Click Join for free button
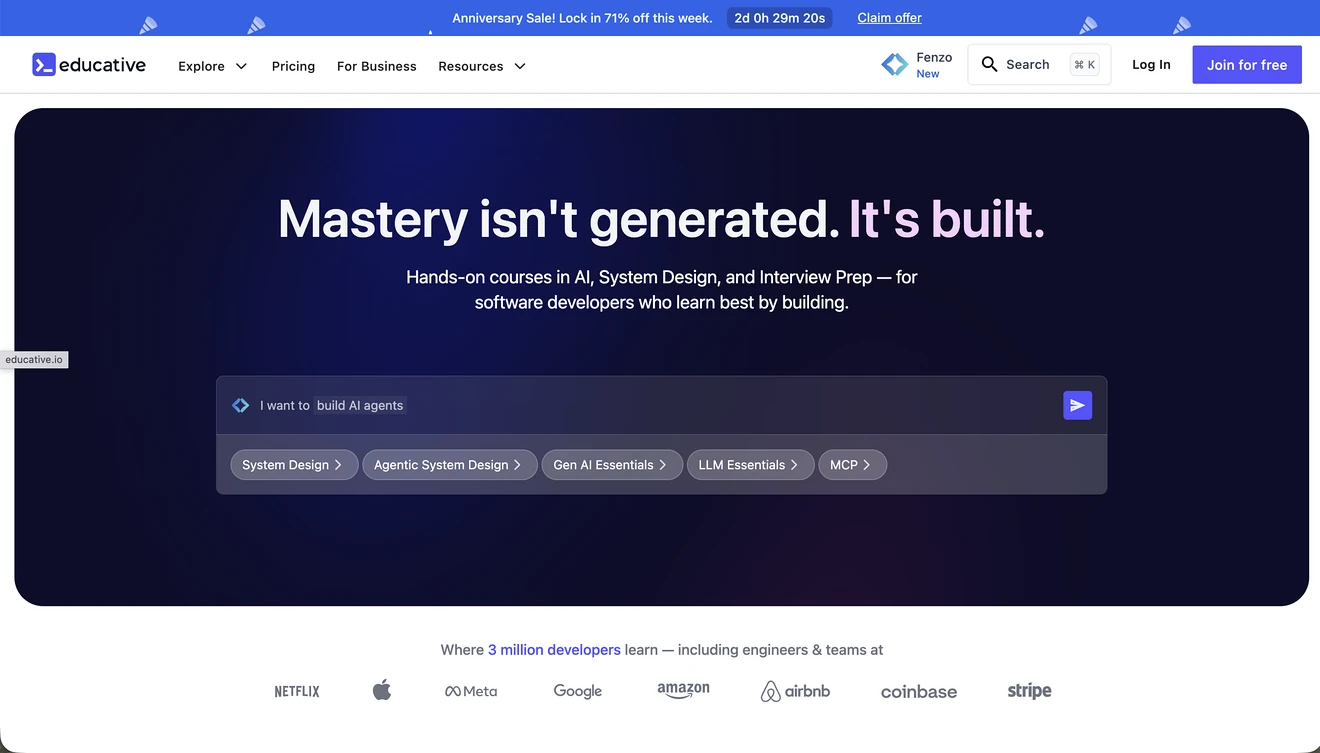The image size is (1320, 753). 1247,65
